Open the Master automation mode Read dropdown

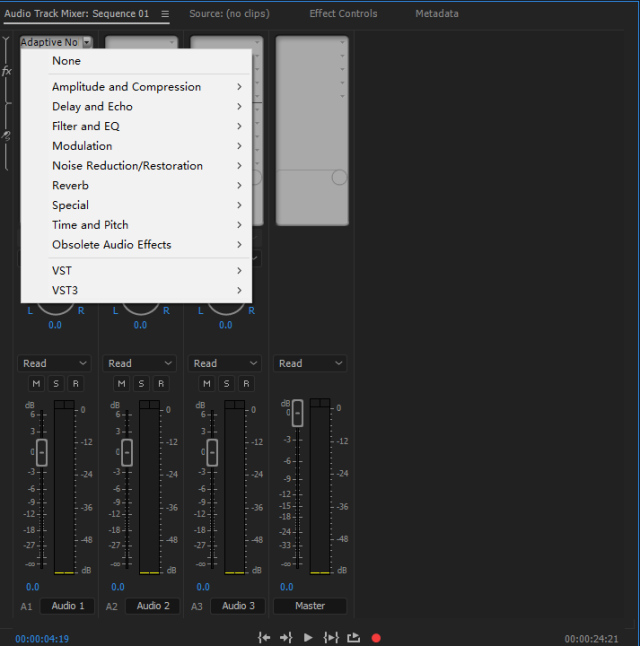pyautogui.click(x=310, y=363)
